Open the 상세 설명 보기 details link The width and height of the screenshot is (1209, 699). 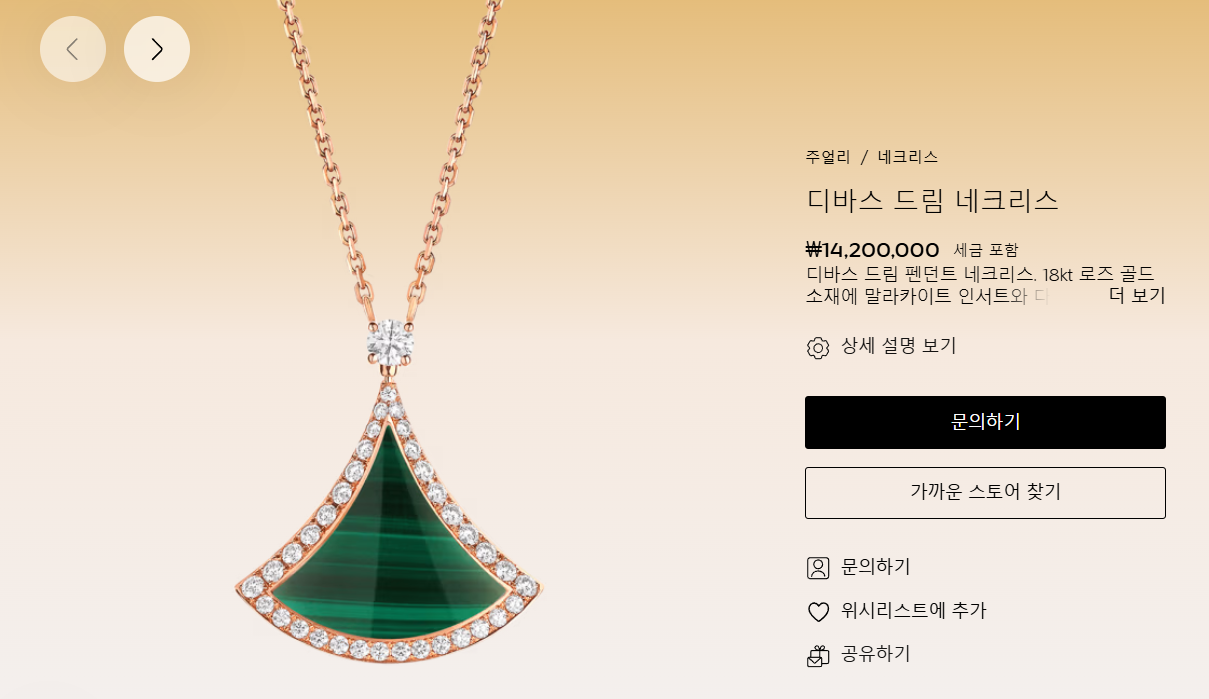point(899,346)
